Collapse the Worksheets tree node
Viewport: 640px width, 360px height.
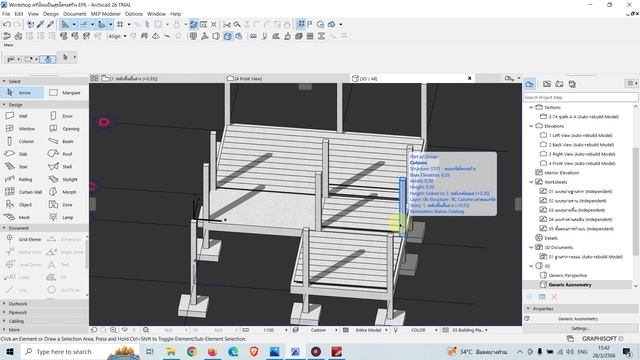pos(531,182)
